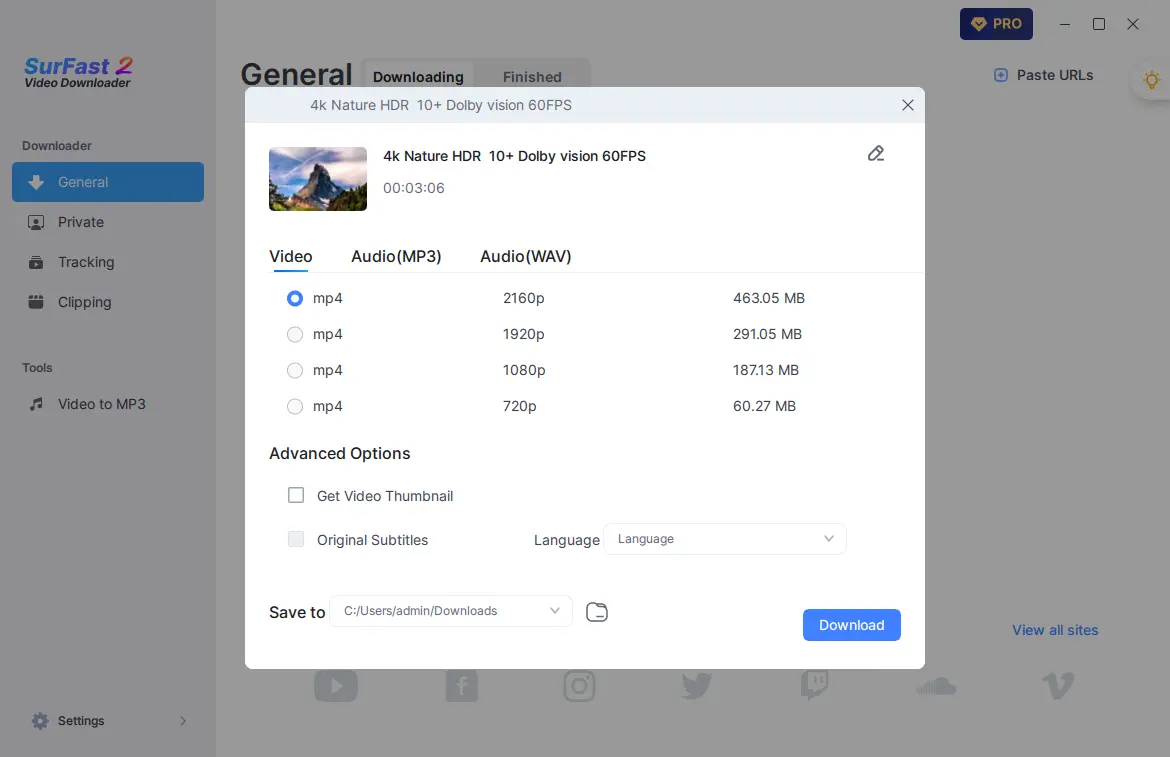Select the mp4 1920p radio button
The height and width of the screenshot is (757, 1170).
point(295,334)
